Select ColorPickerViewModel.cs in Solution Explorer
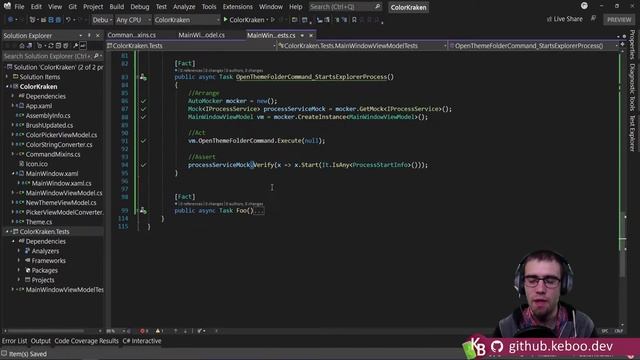640x360 pixels. point(61,135)
